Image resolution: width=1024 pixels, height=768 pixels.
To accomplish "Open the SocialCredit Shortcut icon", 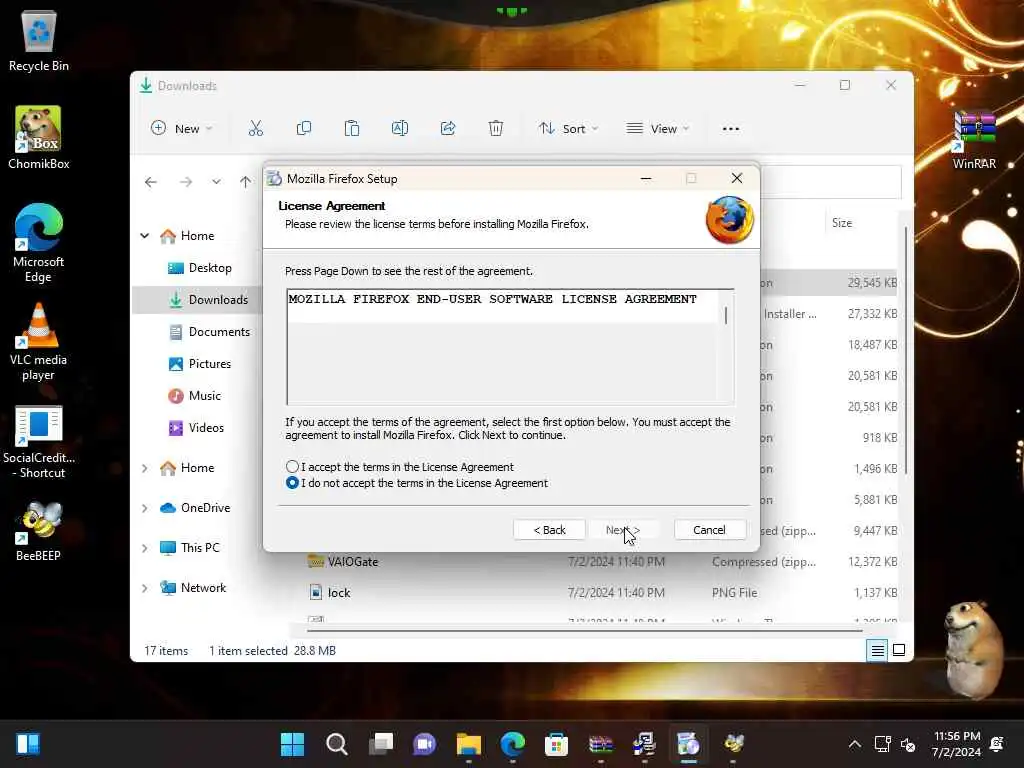I will point(39,443).
